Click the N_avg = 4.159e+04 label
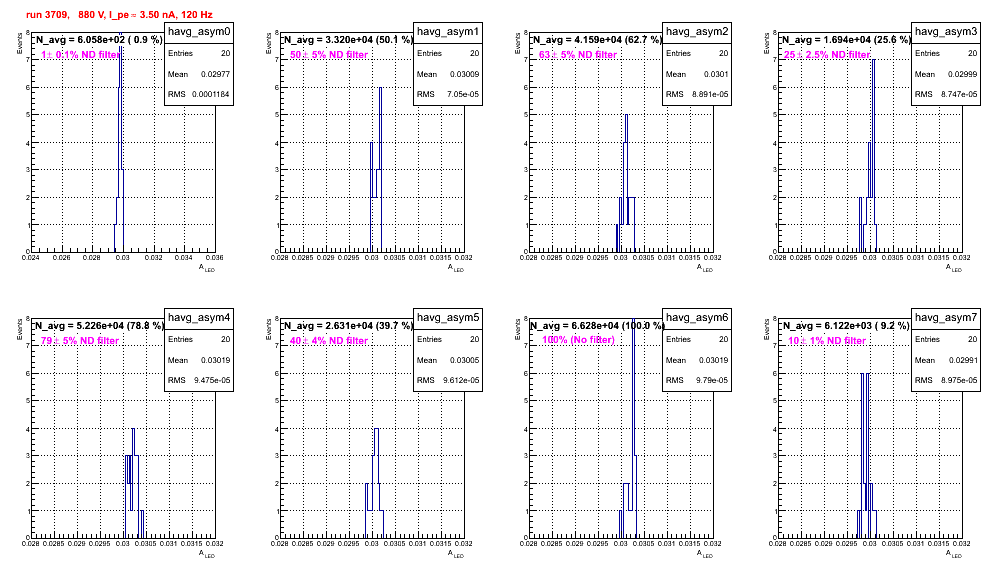Screen dimensions: 996x572 [x=598, y=39]
